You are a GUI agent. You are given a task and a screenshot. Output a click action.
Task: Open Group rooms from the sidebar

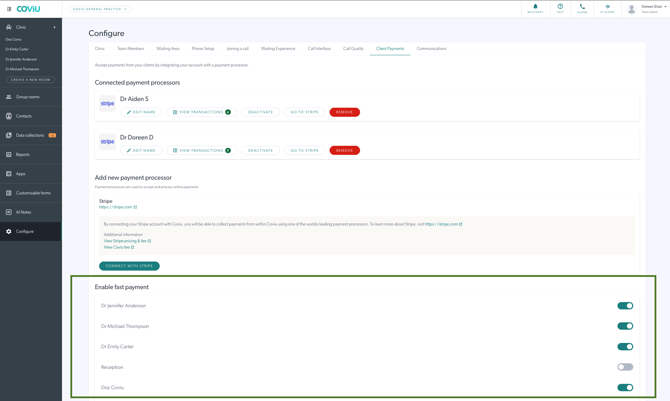[x=28, y=97]
